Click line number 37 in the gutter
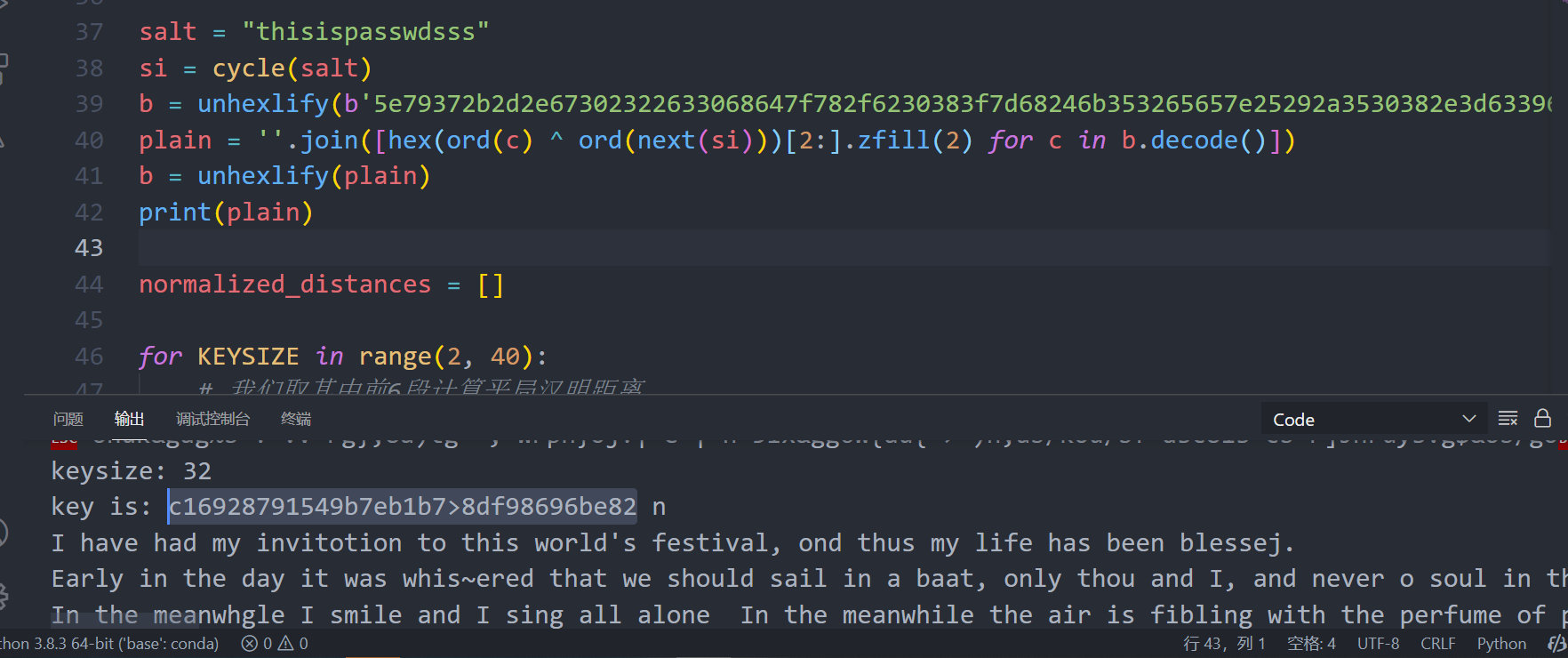The image size is (1568, 658). coord(89,32)
